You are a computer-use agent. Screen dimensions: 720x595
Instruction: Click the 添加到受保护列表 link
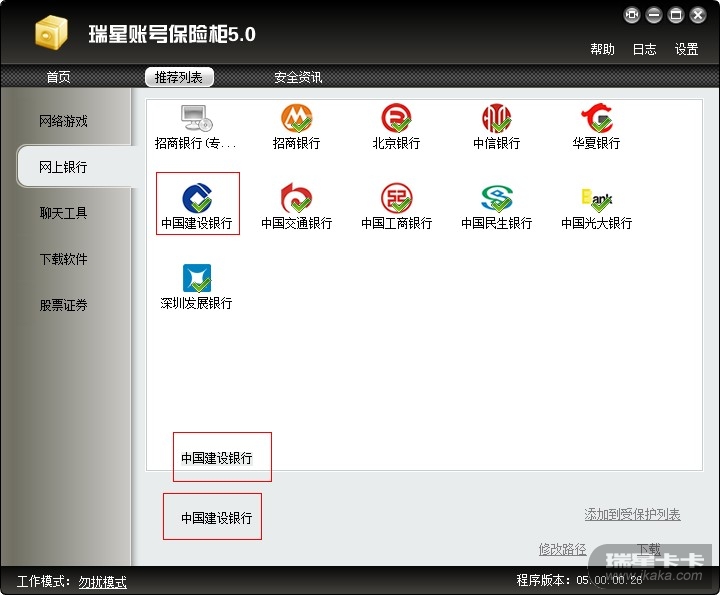632,514
